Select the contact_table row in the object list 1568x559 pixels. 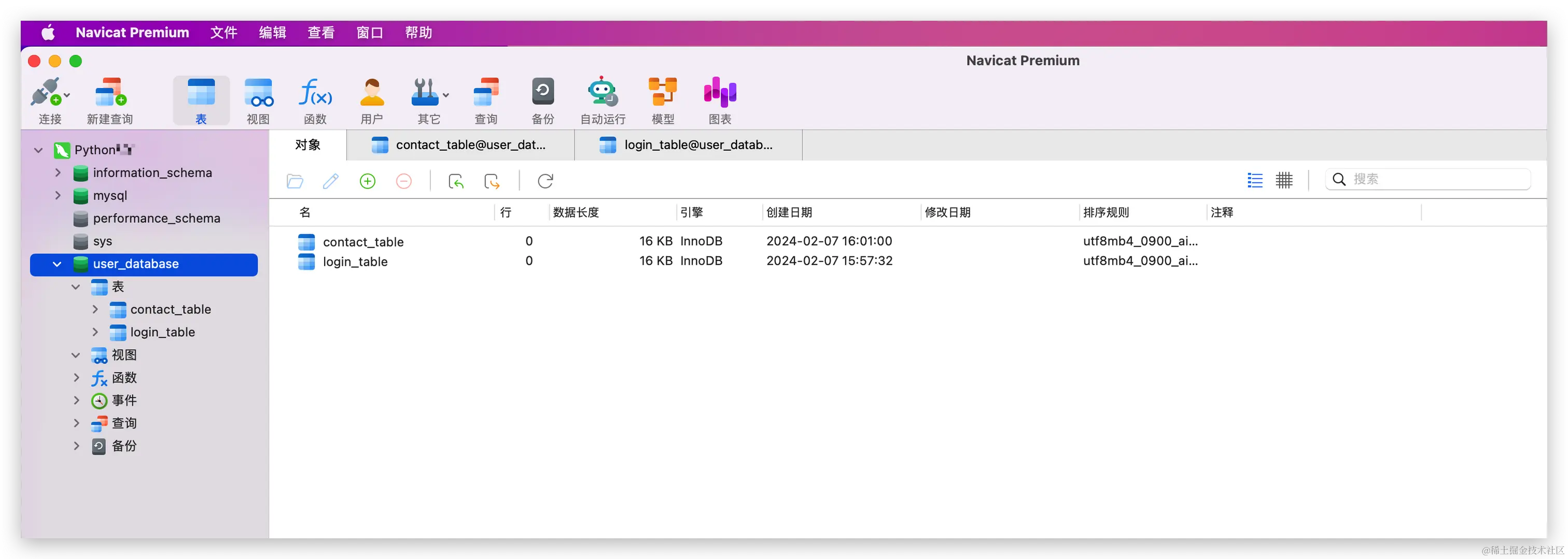(x=907, y=241)
